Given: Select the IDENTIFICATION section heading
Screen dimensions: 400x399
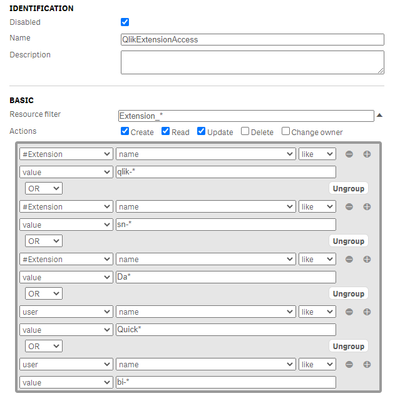Looking at the screenshot, I should click(x=41, y=8).
